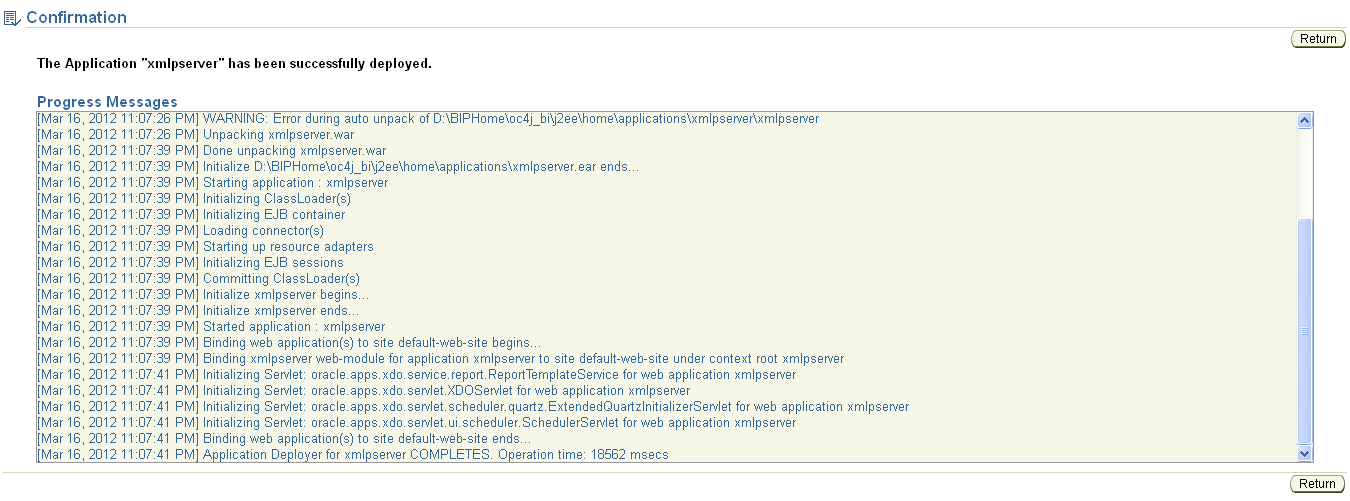Click the SchedulerServlet initializing line
Screen dimensions: 1350x501
(x=417, y=423)
